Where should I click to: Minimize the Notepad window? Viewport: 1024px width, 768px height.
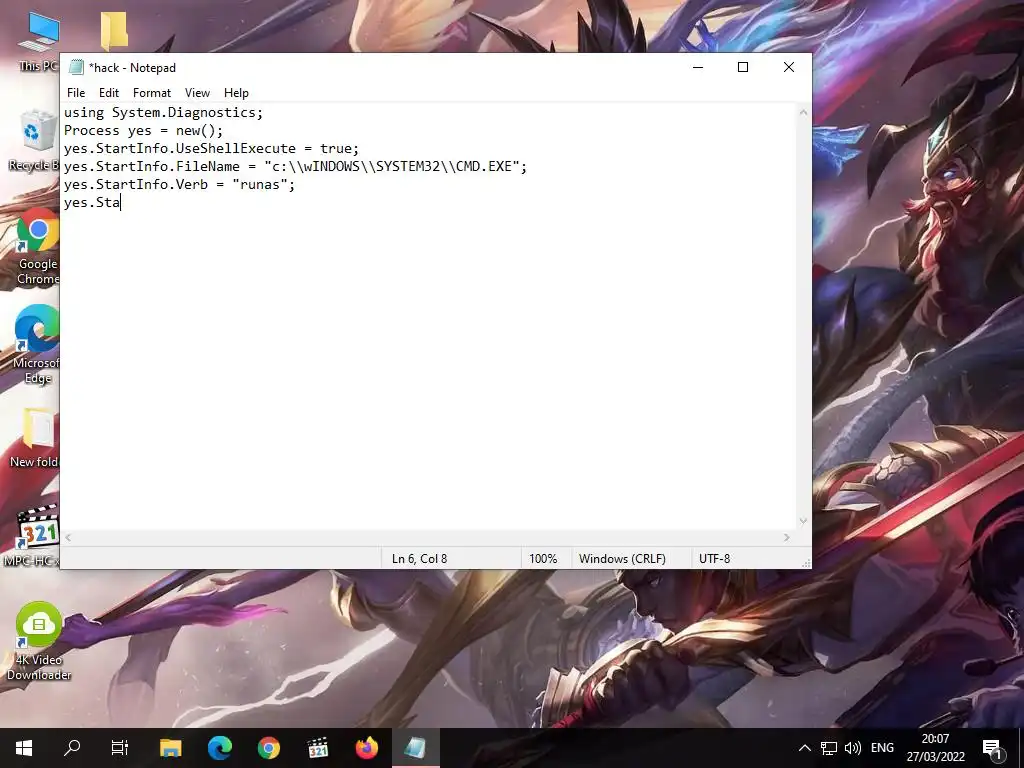[x=697, y=67]
